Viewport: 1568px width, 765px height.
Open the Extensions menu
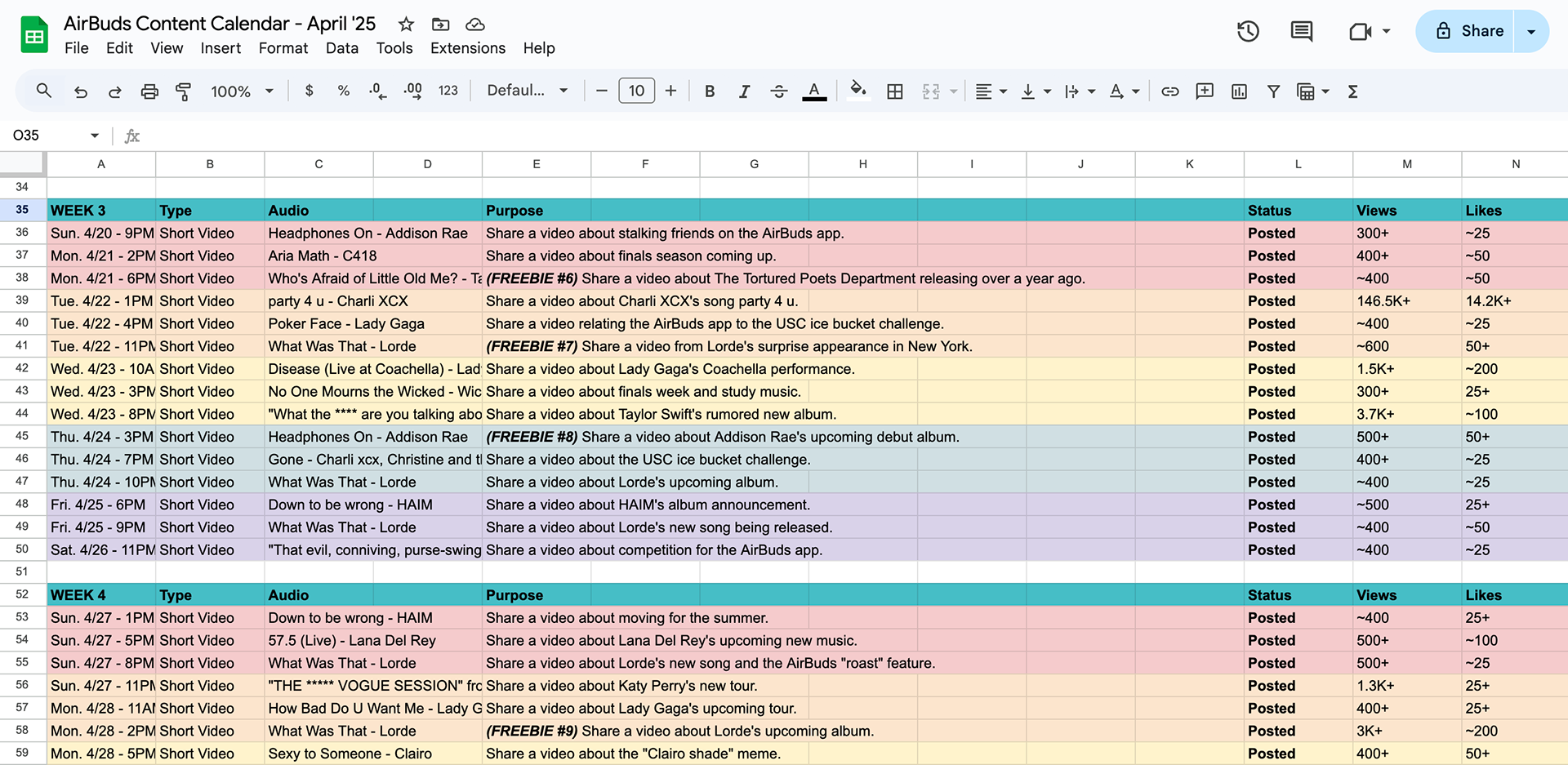(x=466, y=48)
